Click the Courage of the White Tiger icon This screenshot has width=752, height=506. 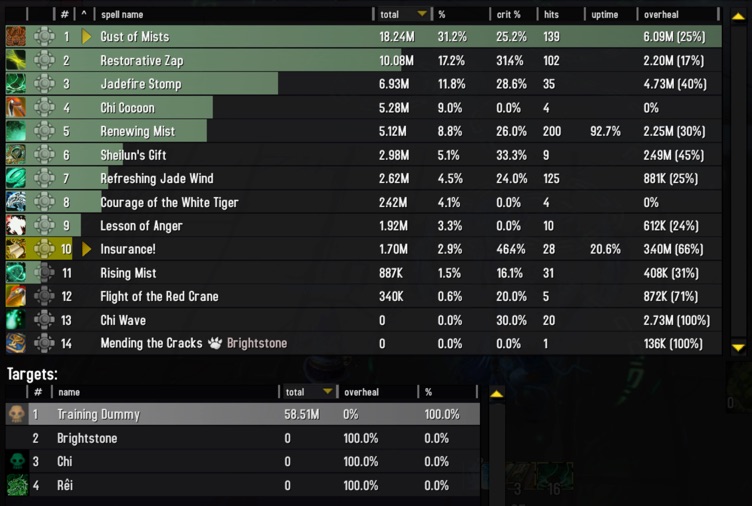[x=15, y=202]
